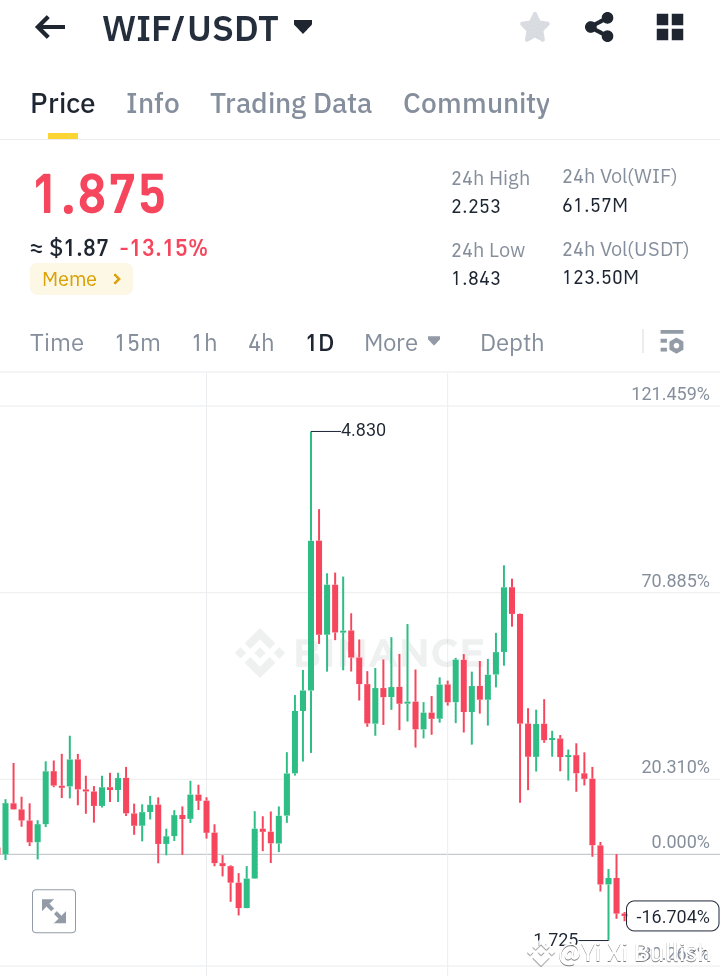The height and width of the screenshot is (976, 720).
Task: Tap the -16.704% price change label
Action: tap(672, 915)
